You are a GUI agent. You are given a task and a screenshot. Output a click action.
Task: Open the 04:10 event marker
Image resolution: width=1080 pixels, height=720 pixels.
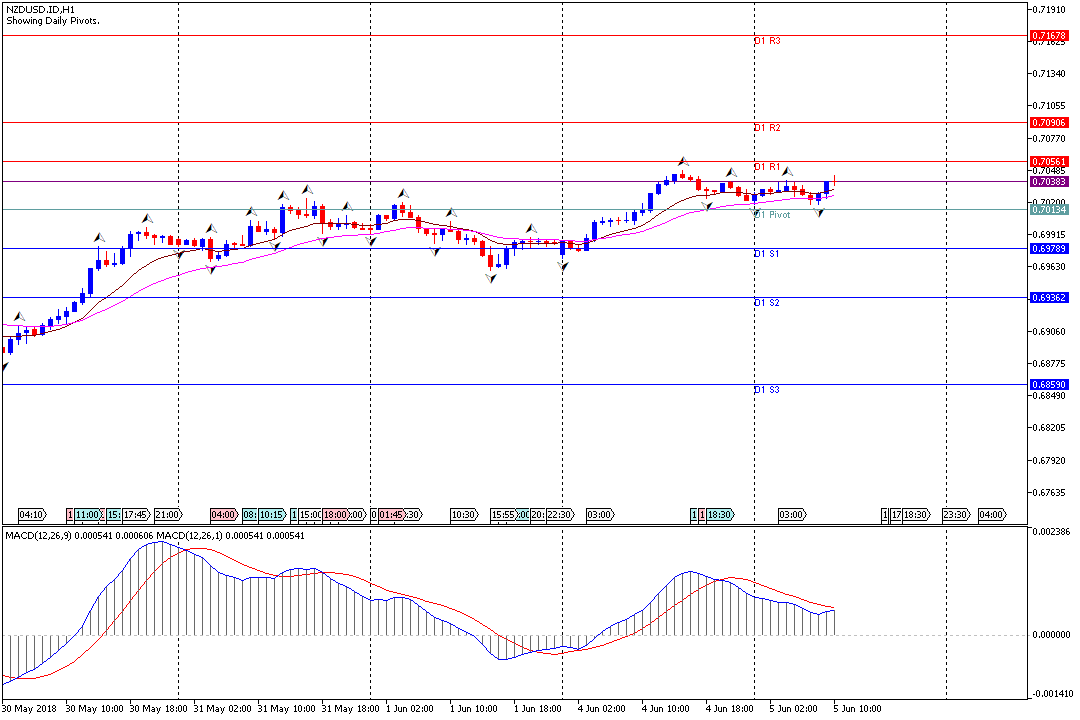pyautogui.click(x=32, y=515)
